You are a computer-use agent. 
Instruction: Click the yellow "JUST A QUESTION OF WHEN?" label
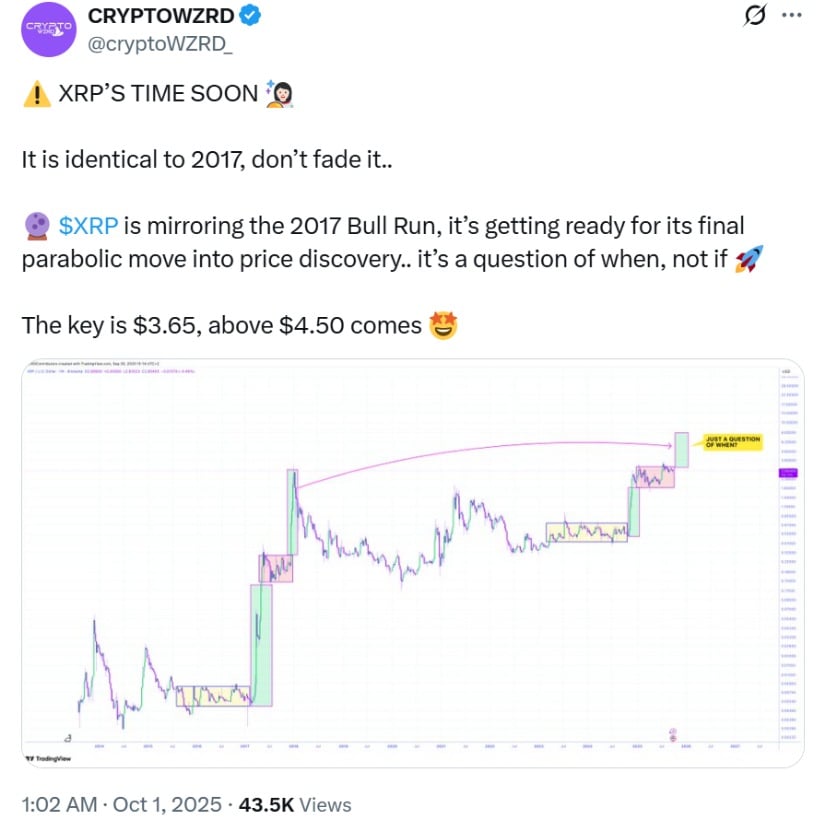(x=733, y=443)
